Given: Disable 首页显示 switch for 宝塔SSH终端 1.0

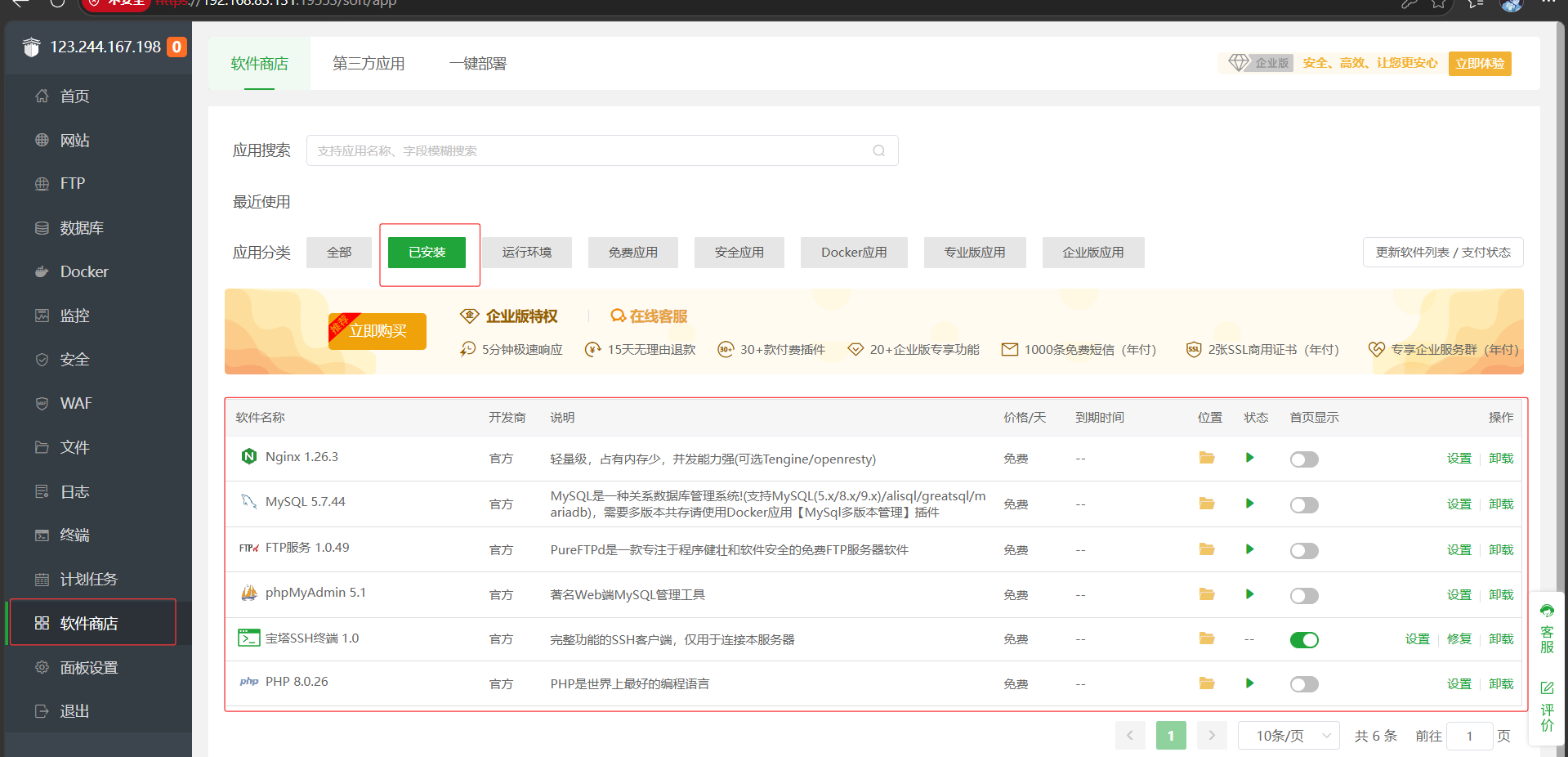Looking at the screenshot, I should tap(1304, 640).
